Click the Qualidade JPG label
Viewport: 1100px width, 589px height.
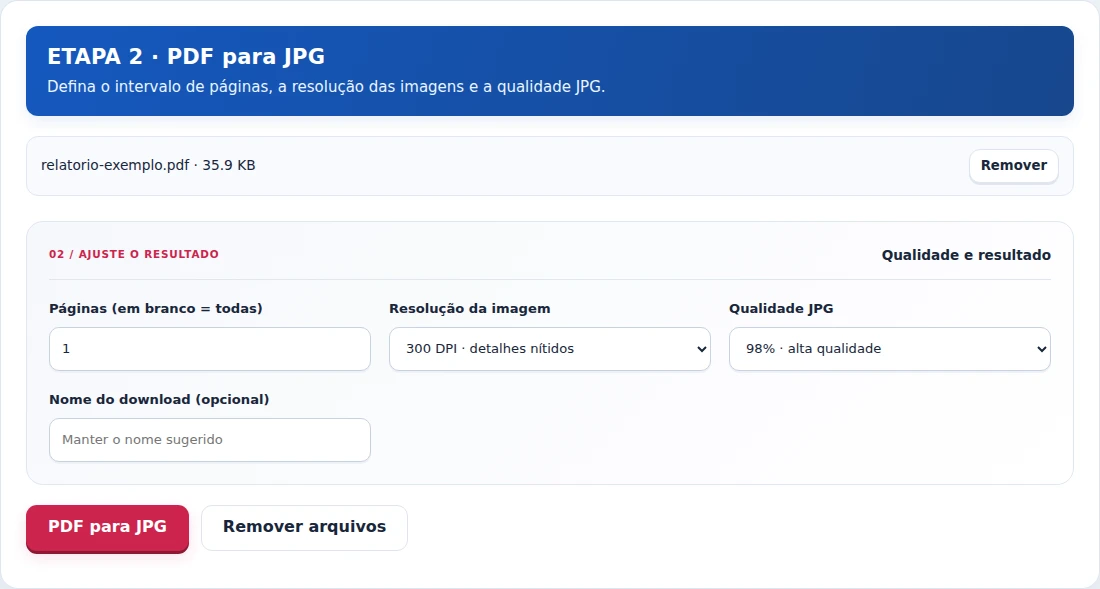(781, 309)
